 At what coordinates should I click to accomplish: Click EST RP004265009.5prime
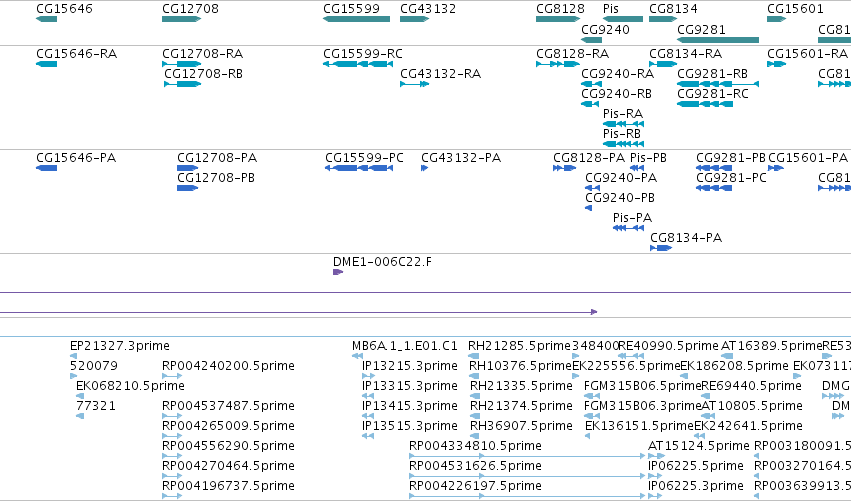(x=172, y=436)
